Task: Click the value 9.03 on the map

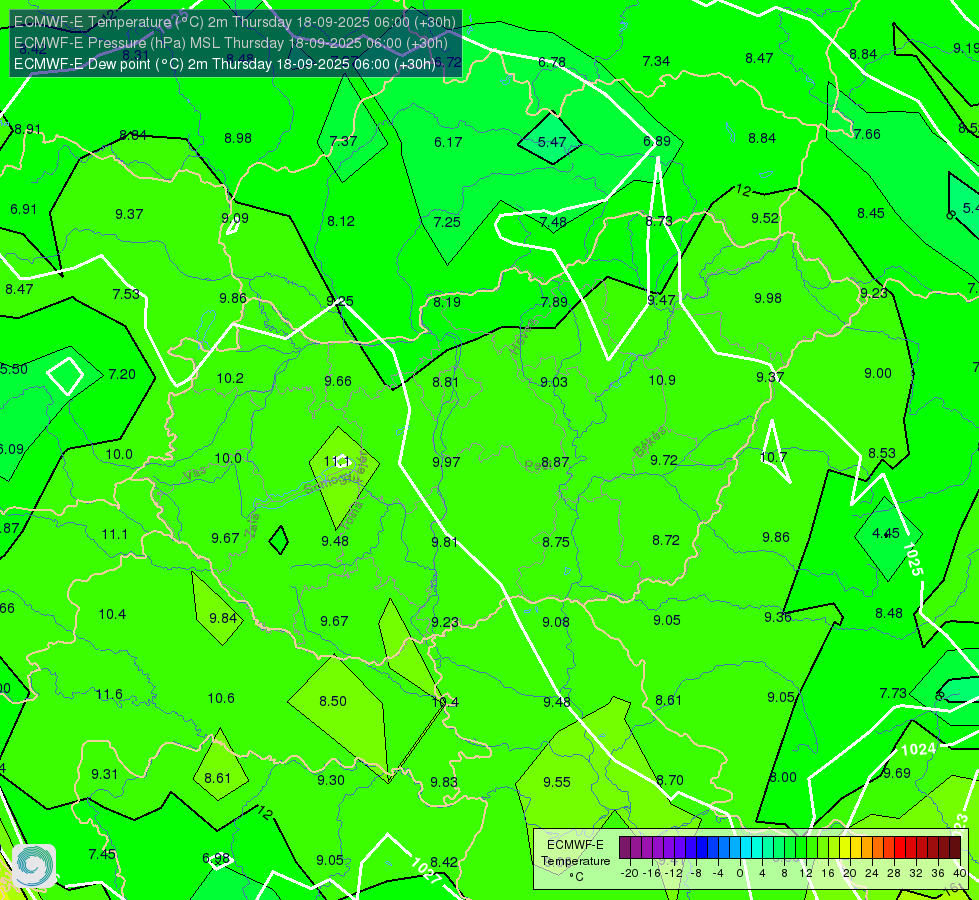Action: tap(554, 382)
